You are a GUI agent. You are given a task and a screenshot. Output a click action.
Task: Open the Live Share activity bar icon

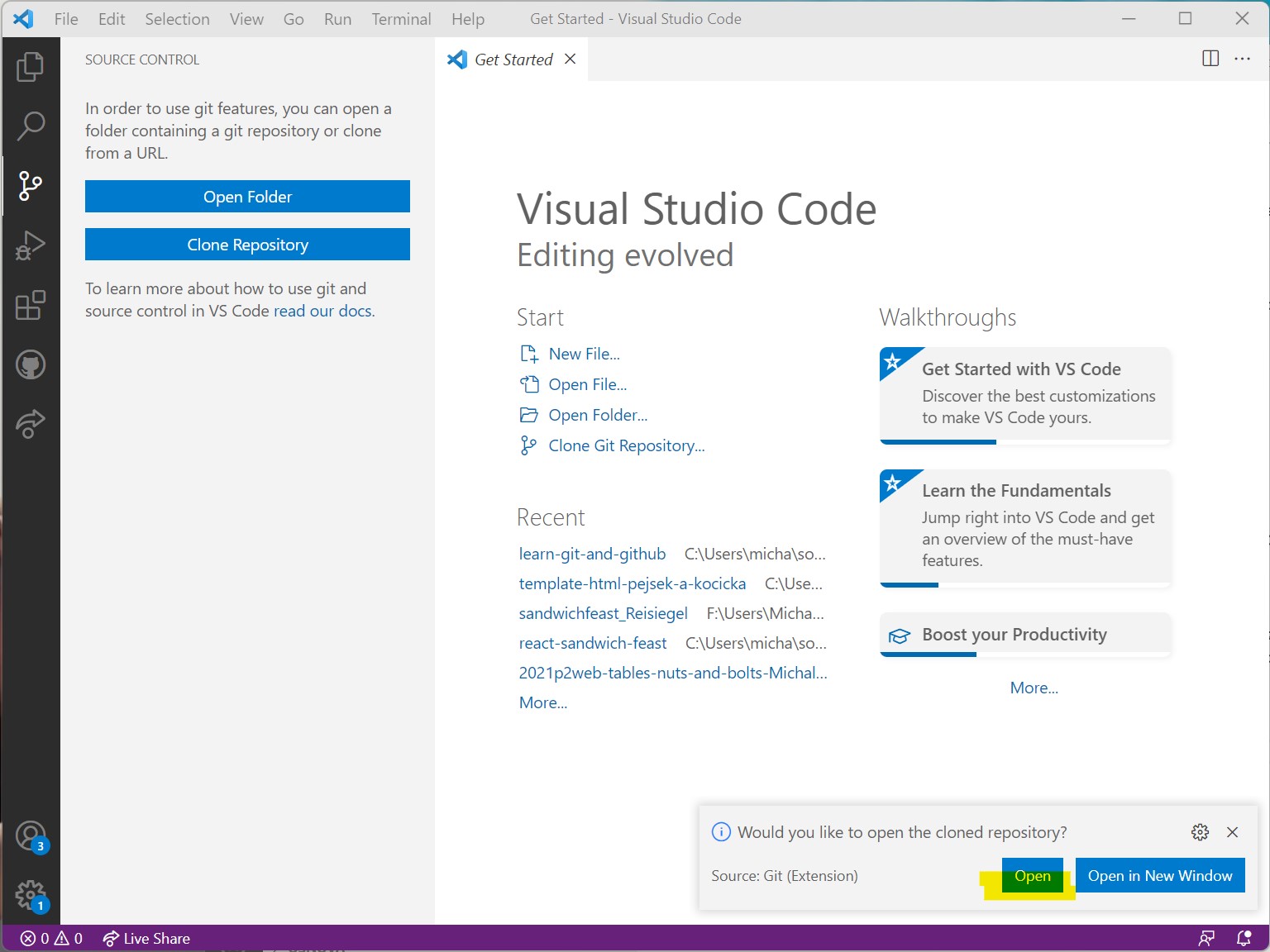pos(31,423)
